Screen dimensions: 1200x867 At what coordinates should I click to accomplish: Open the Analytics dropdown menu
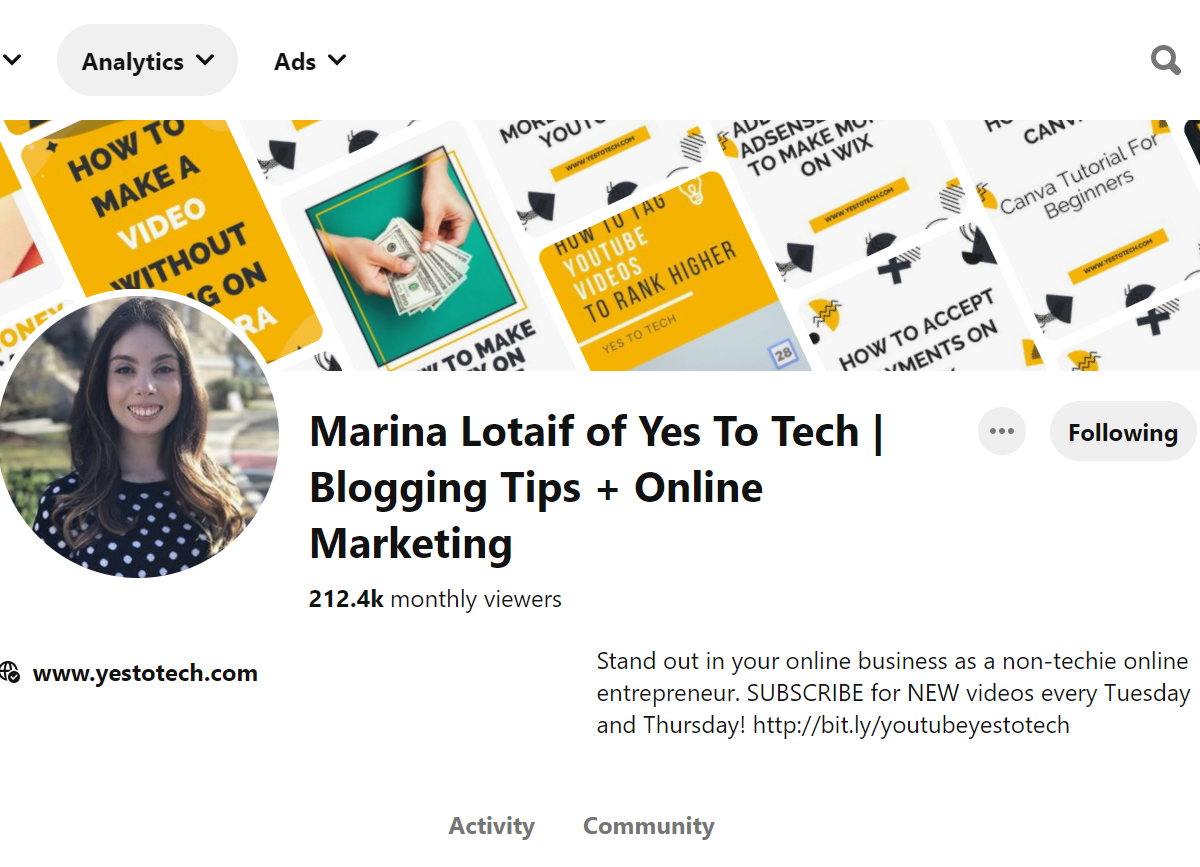tap(147, 61)
